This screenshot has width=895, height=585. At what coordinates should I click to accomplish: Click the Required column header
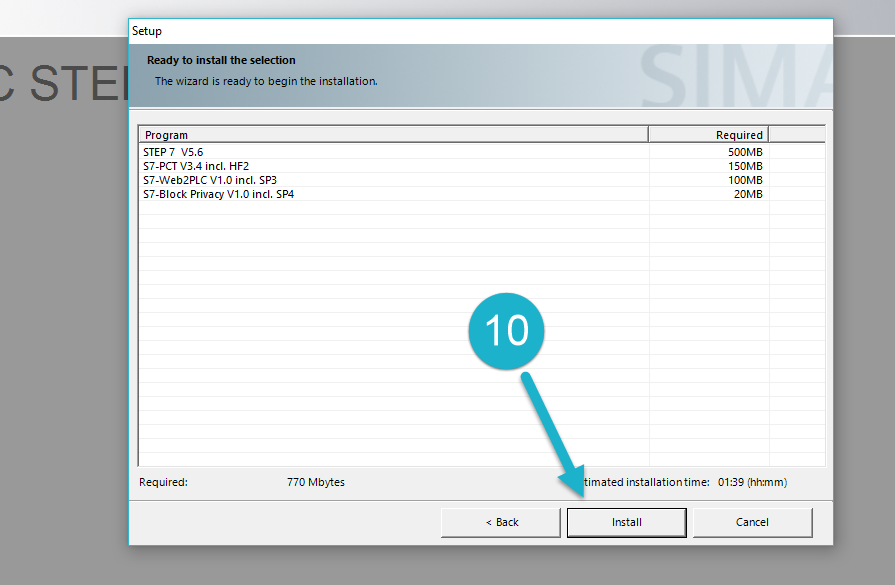[x=708, y=135]
